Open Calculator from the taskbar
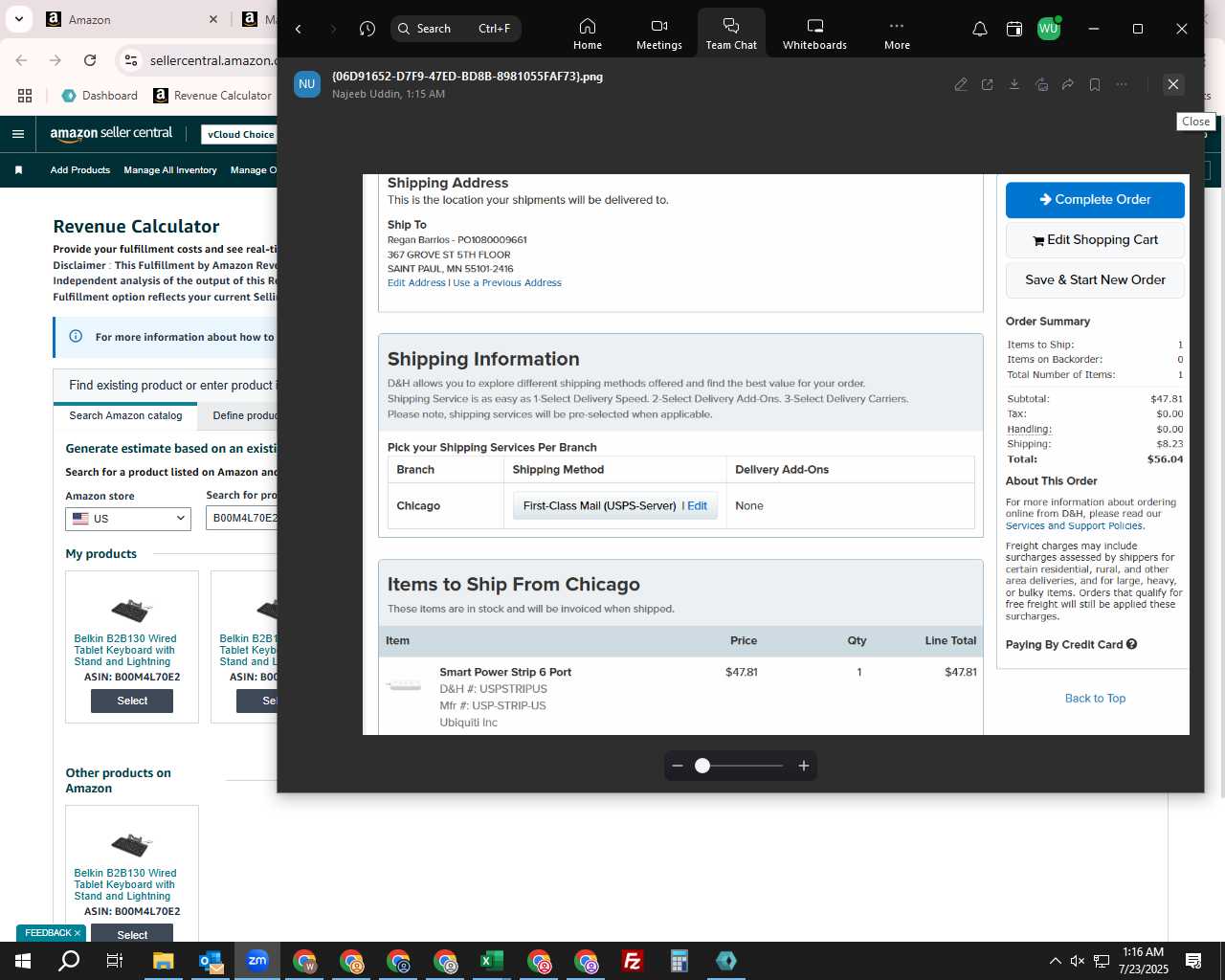This screenshot has width=1225, height=980. point(679,961)
